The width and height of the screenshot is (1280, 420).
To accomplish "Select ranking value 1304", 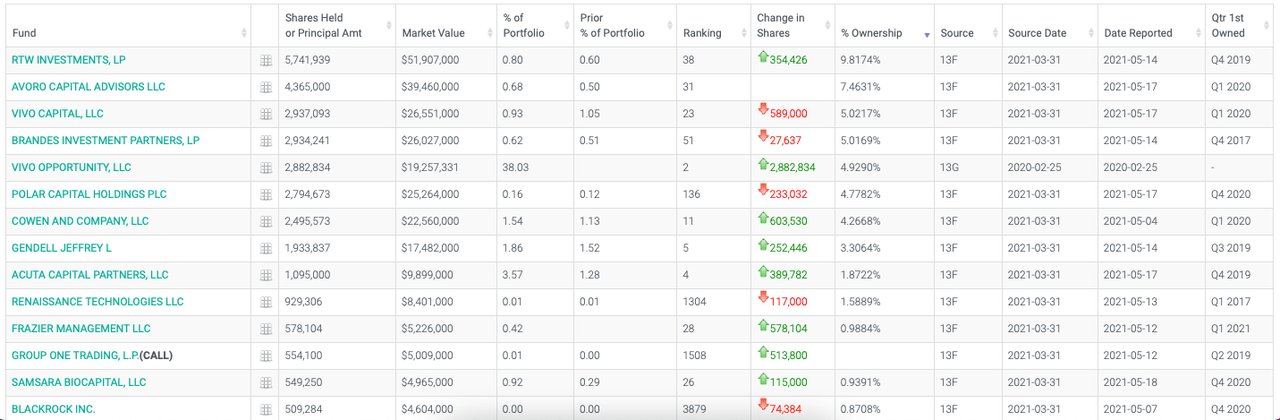I will pos(694,302).
